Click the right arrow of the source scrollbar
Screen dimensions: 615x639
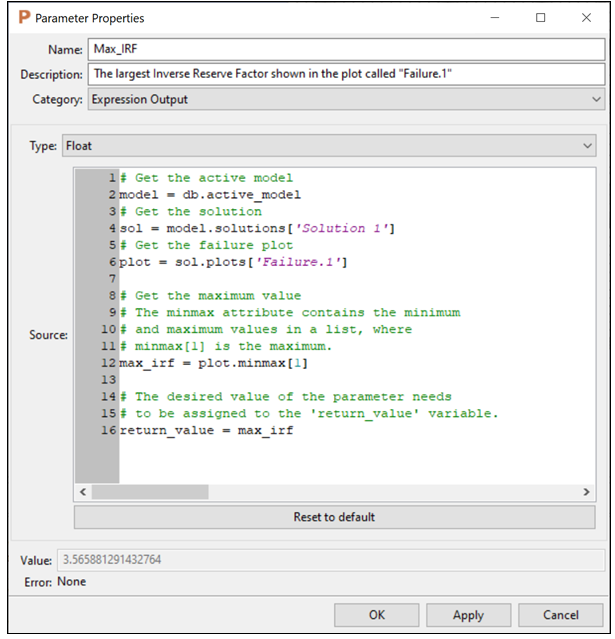[x=586, y=492]
